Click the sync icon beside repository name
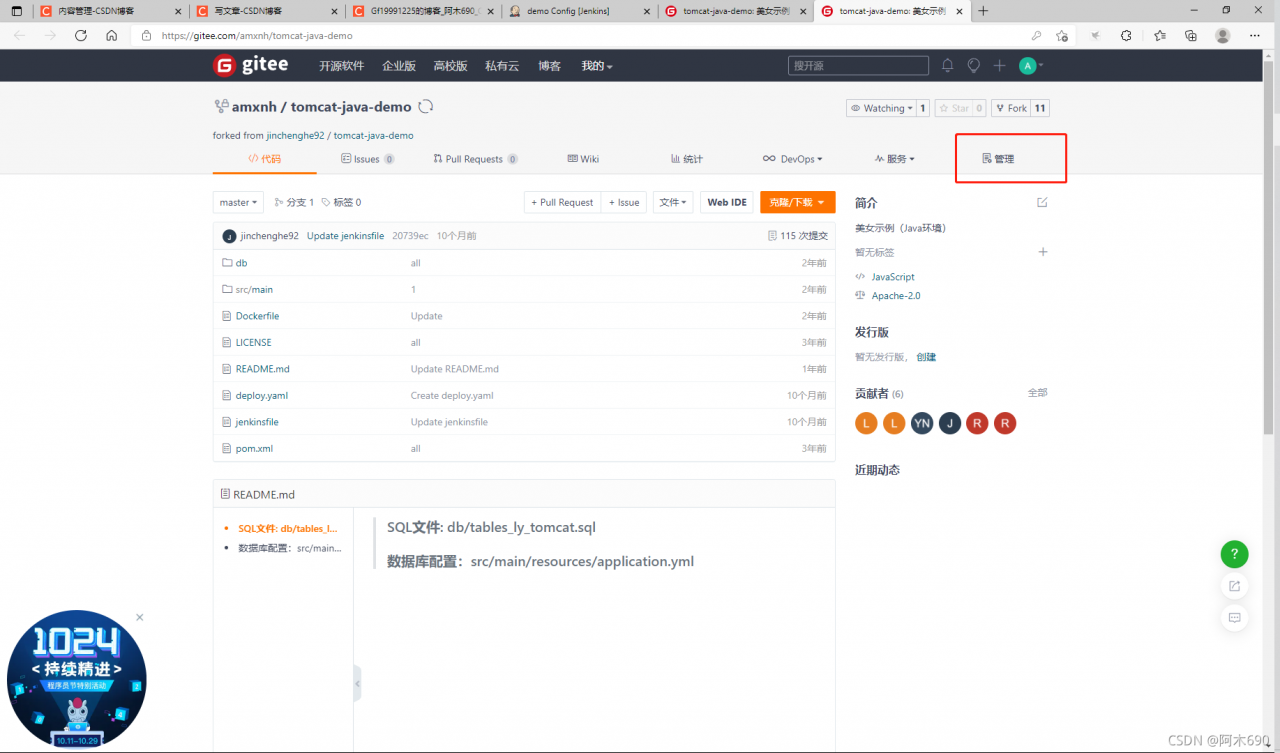Viewport: 1280px width, 753px height. coord(425,107)
